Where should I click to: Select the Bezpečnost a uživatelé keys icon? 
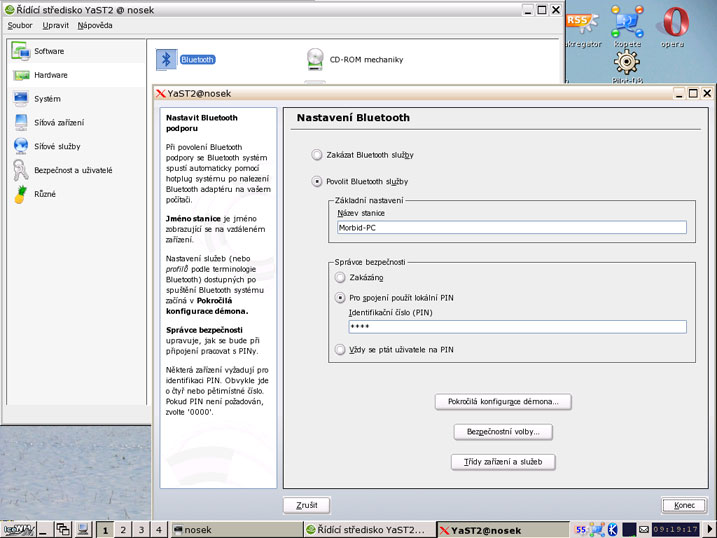click(x=20, y=170)
